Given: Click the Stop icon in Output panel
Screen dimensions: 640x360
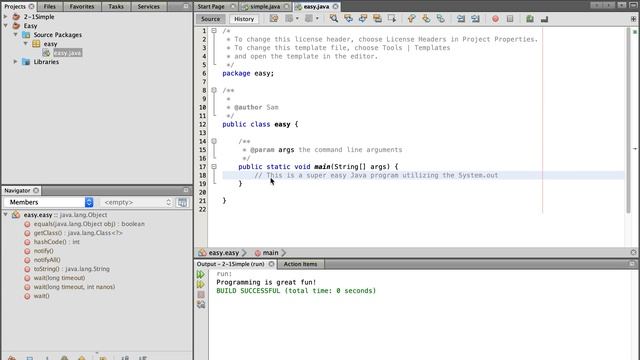Looking at the screenshot, I should coord(201,294).
